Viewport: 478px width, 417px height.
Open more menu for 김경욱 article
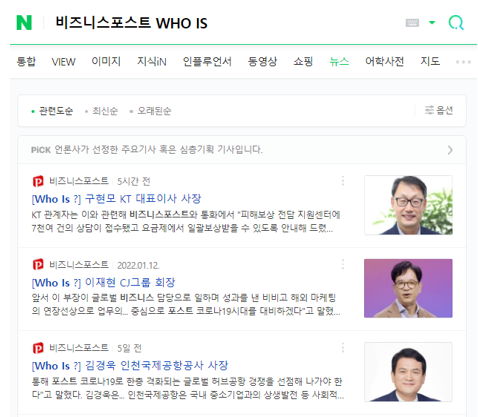(x=343, y=348)
